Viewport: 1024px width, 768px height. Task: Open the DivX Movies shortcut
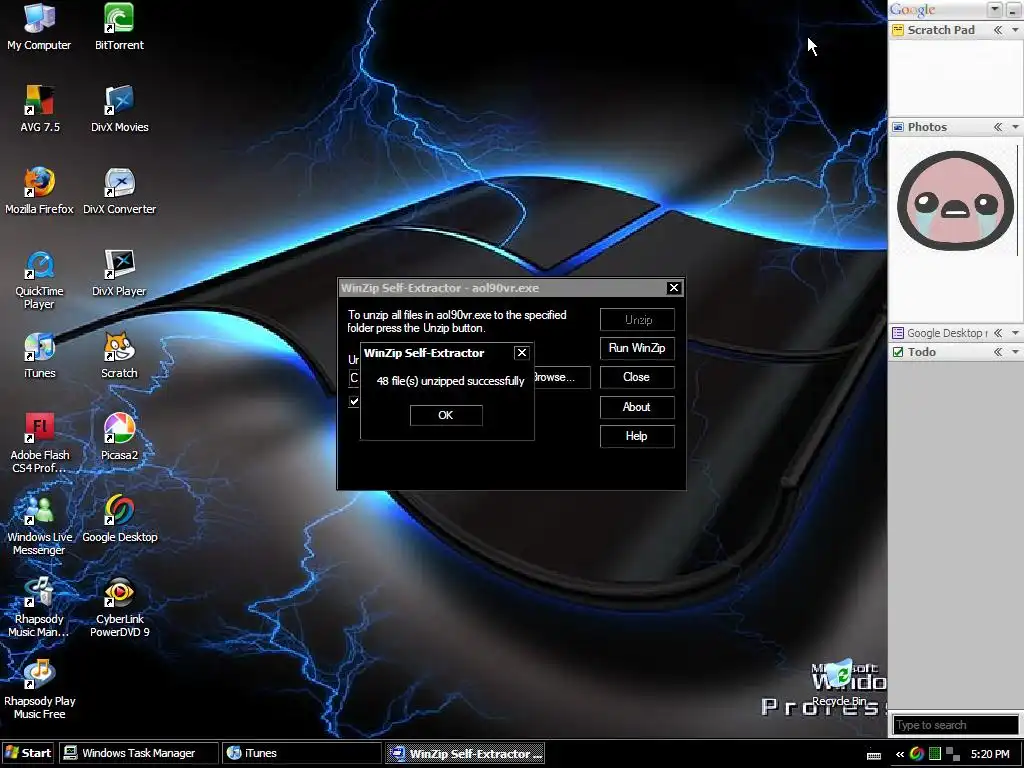(119, 109)
